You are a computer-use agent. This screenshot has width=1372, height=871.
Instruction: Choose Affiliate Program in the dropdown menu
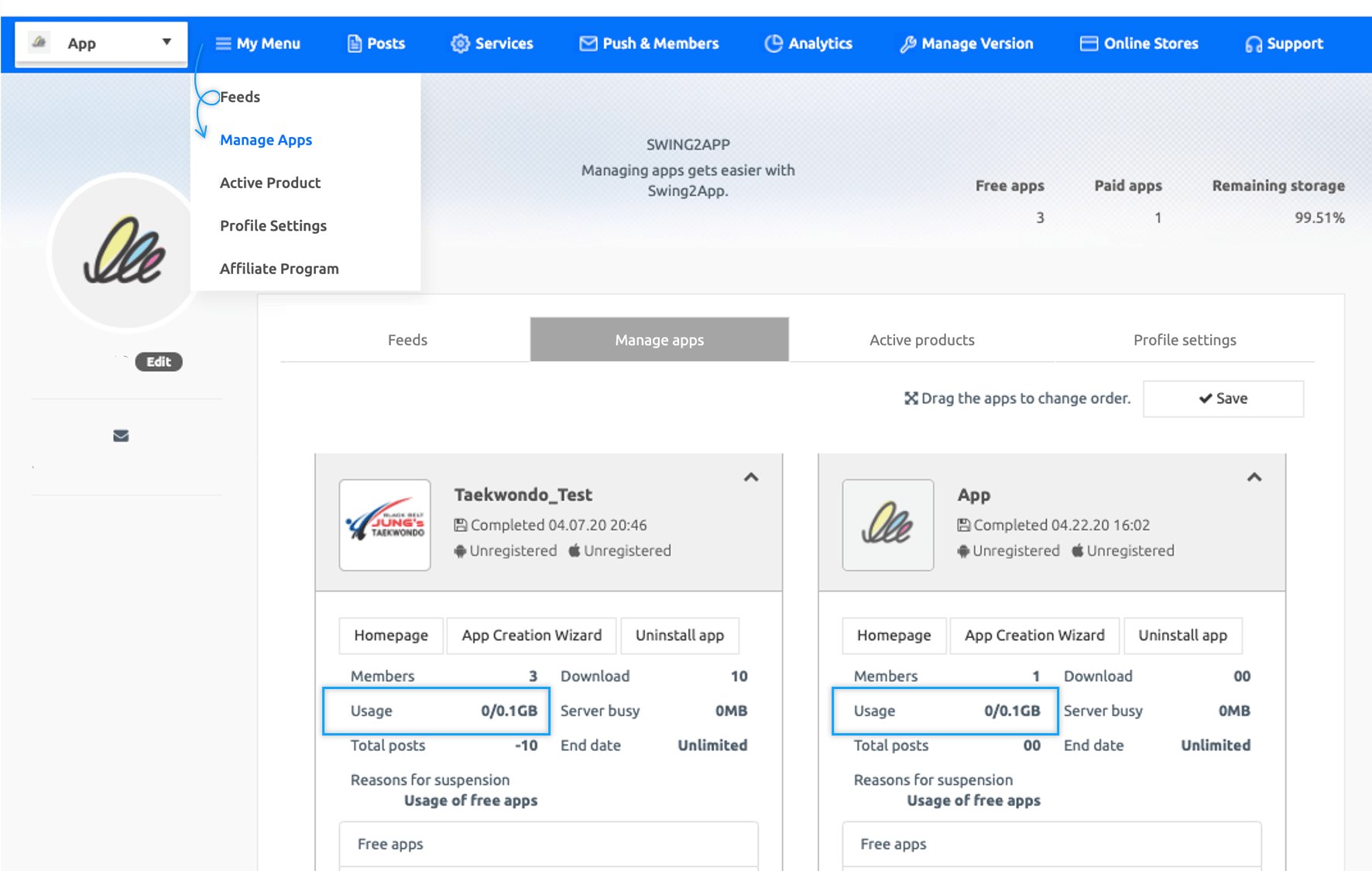(x=280, y=269)
